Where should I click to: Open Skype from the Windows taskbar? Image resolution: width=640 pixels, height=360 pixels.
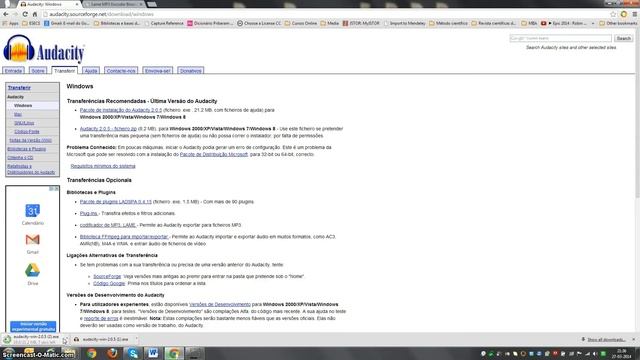click(133, 353)
